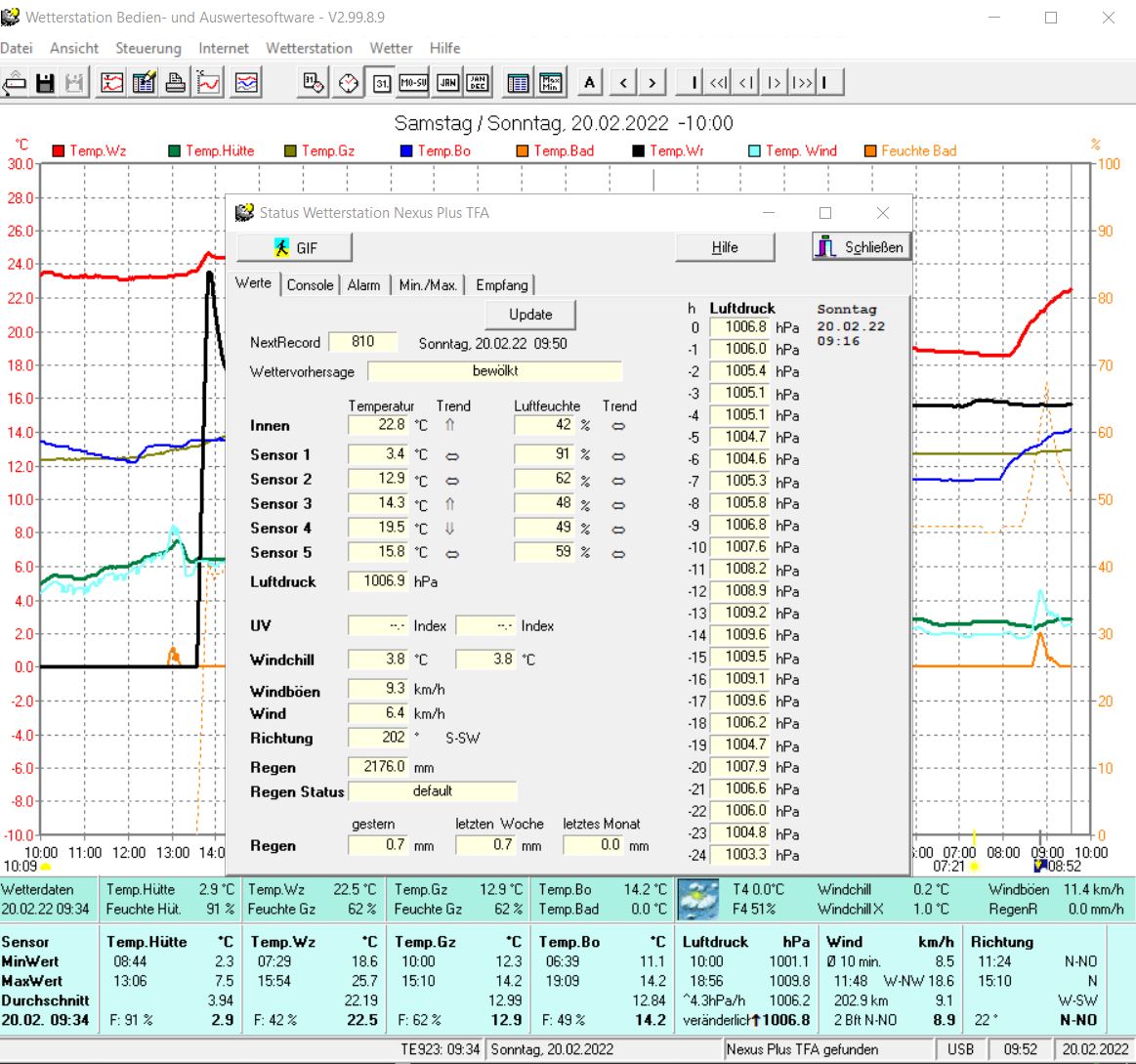Click the GIF export button
The width and height of the screenshot is (1136, 1064).
pos(294,248)
